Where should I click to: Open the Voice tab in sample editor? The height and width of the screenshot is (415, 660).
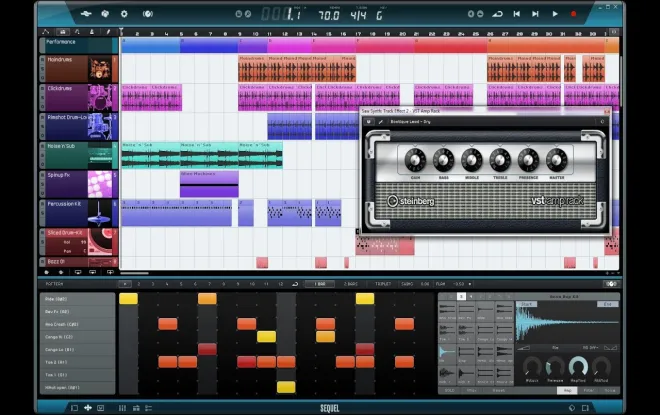[609, 391]
